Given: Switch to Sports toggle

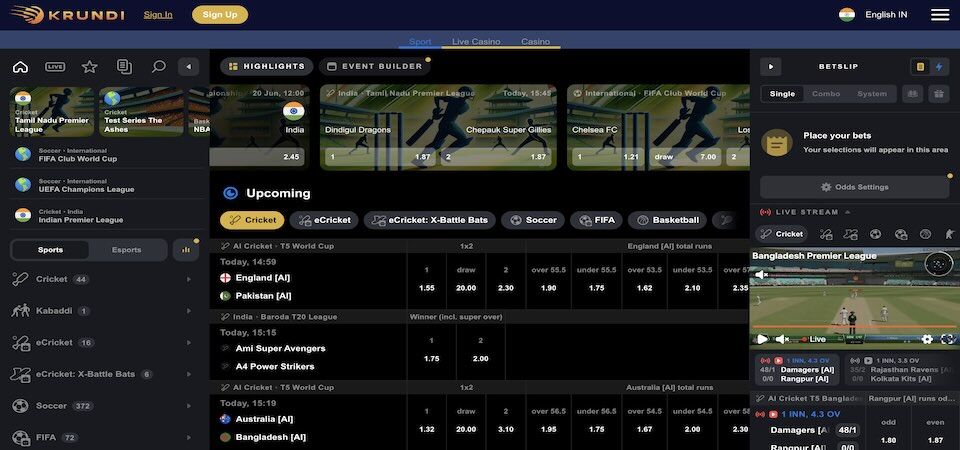Looking at the screenshot, I should click(50, 250).
